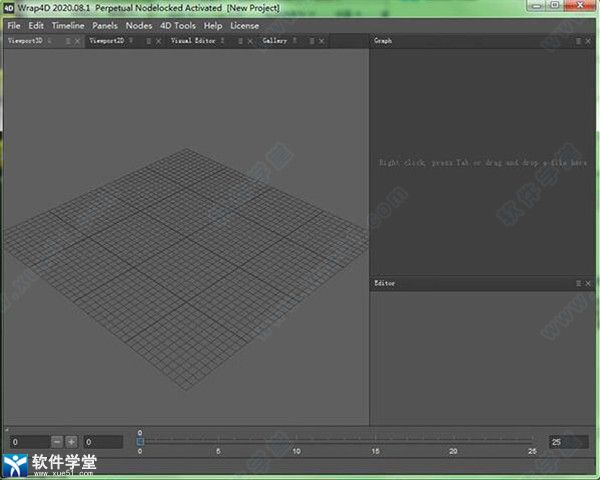Close the Viewport2D tab

click(x=158, y=41)
